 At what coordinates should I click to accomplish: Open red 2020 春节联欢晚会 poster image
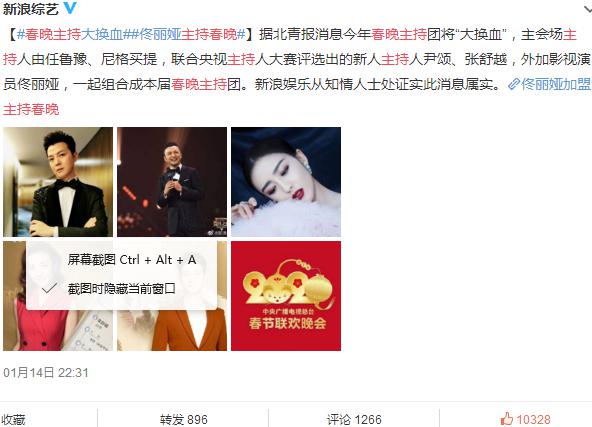[286, 296]
